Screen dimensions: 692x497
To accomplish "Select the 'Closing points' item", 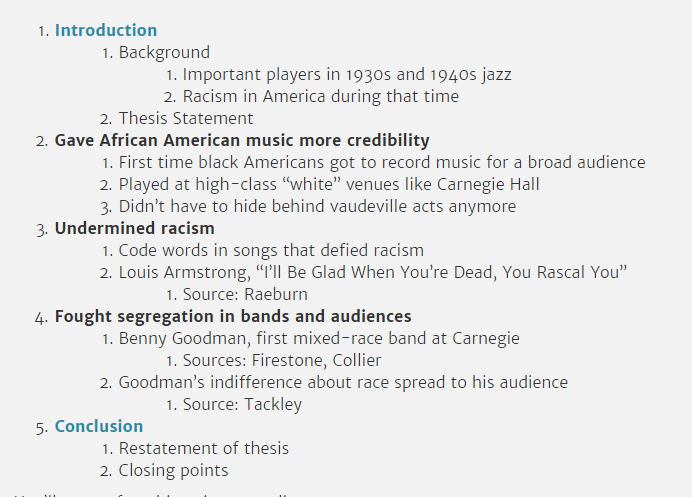I will (173, 471).
